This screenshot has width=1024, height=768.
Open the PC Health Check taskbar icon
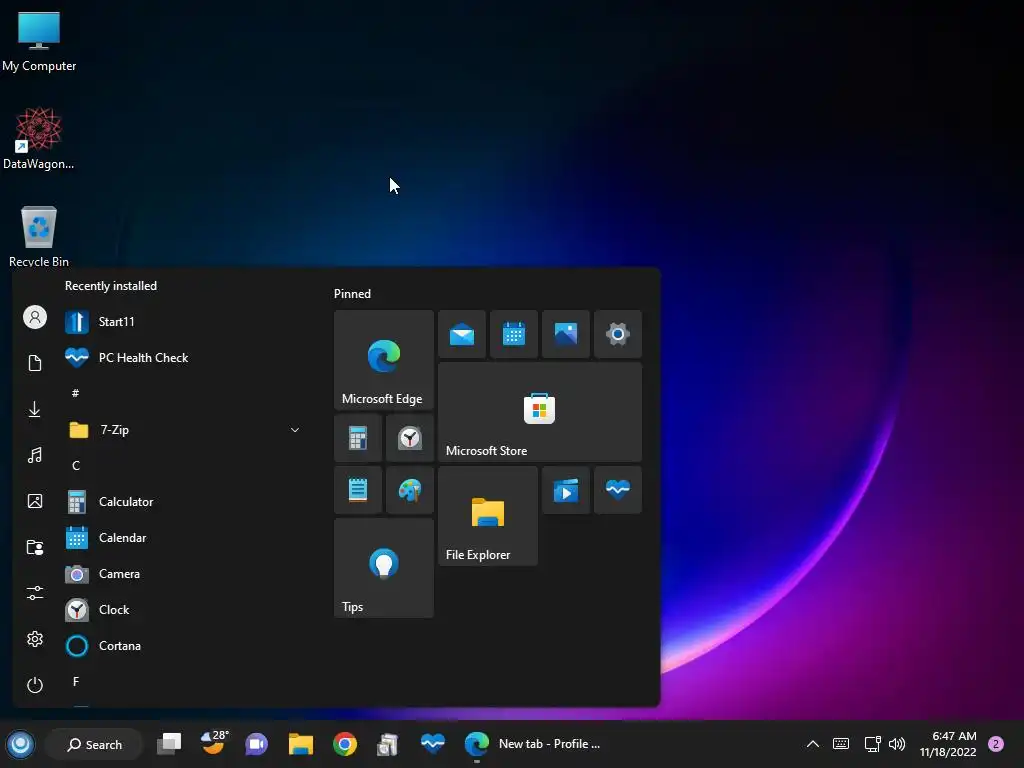(x=432, y=744)
